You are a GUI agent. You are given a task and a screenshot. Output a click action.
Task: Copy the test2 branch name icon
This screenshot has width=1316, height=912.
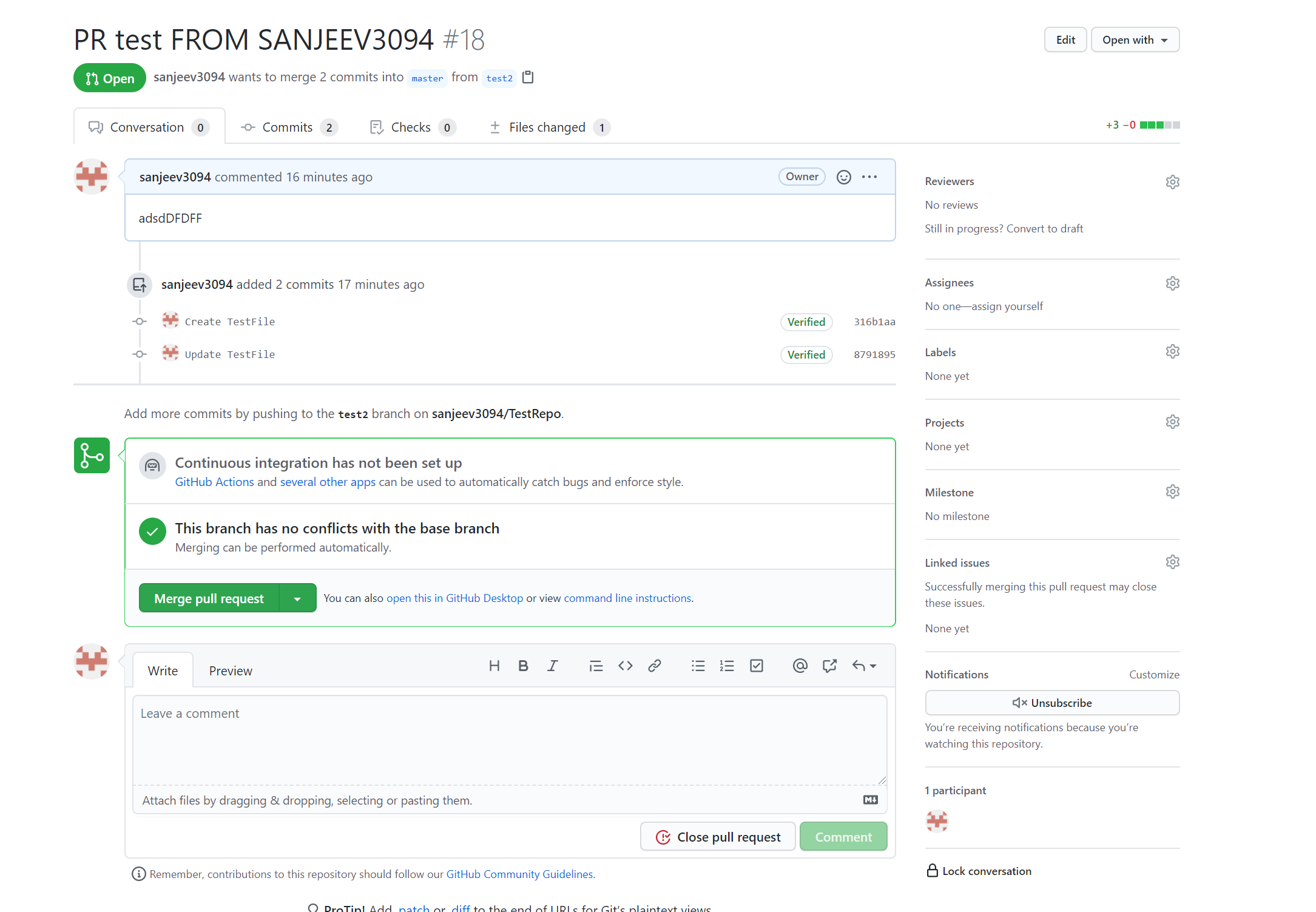coord(528,77)
